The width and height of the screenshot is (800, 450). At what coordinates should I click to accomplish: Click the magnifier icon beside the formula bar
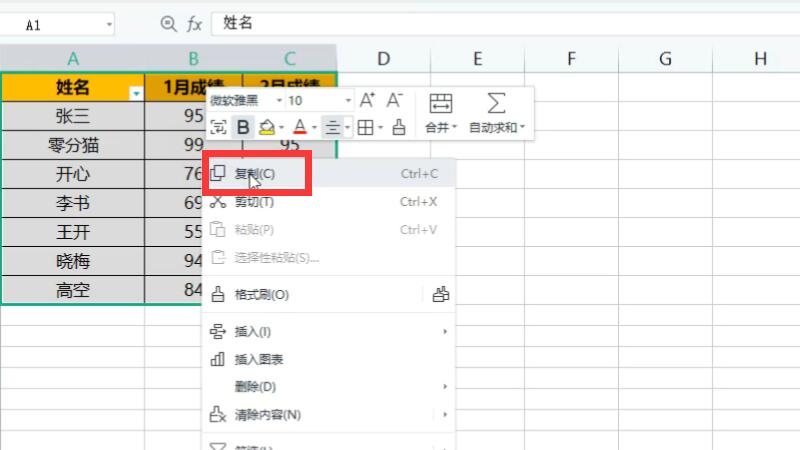point(168,24)
